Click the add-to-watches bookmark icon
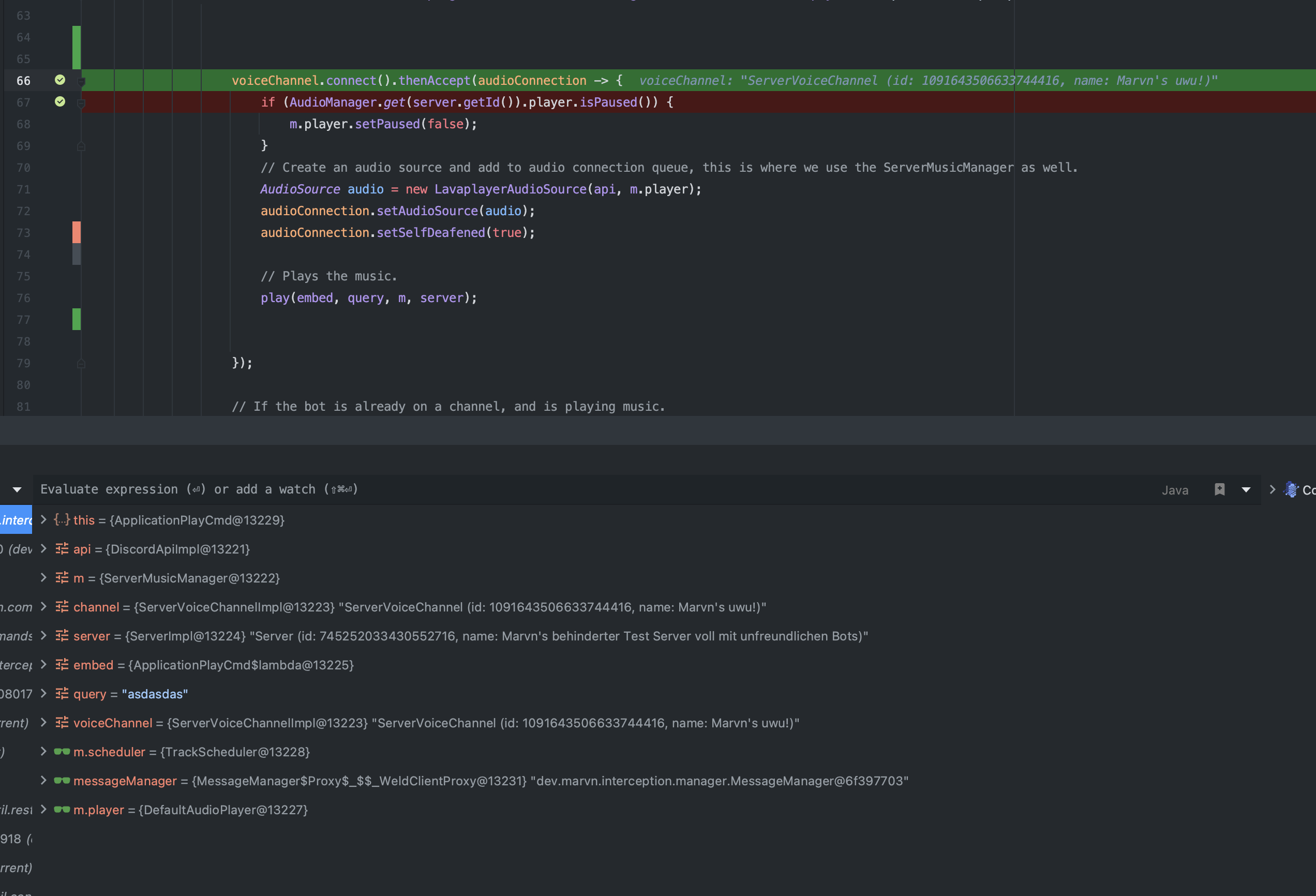Screen dimensions: 1316x896 [1219, 489]
